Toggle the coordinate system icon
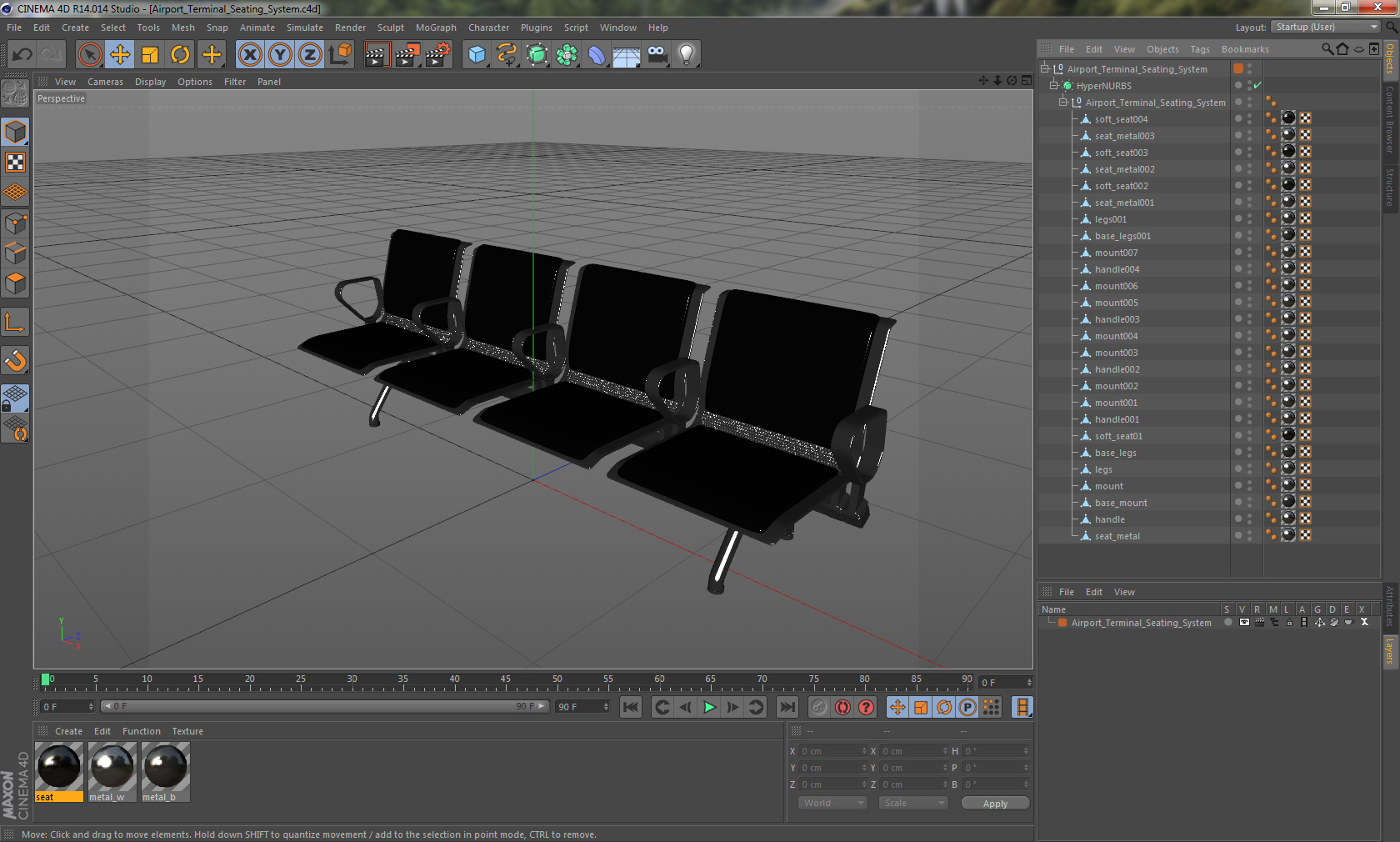Image resolution: width=1400 pixels, height=842 pixels. [x=340, y=55]
